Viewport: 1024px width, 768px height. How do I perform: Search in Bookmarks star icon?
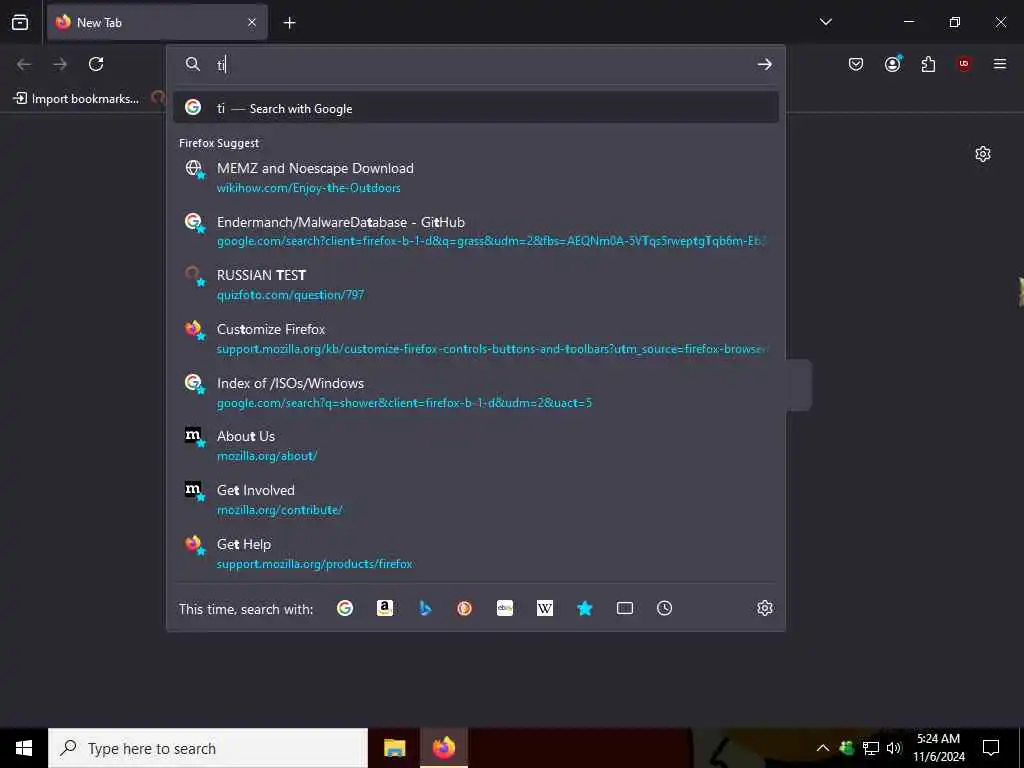point(584,608)
